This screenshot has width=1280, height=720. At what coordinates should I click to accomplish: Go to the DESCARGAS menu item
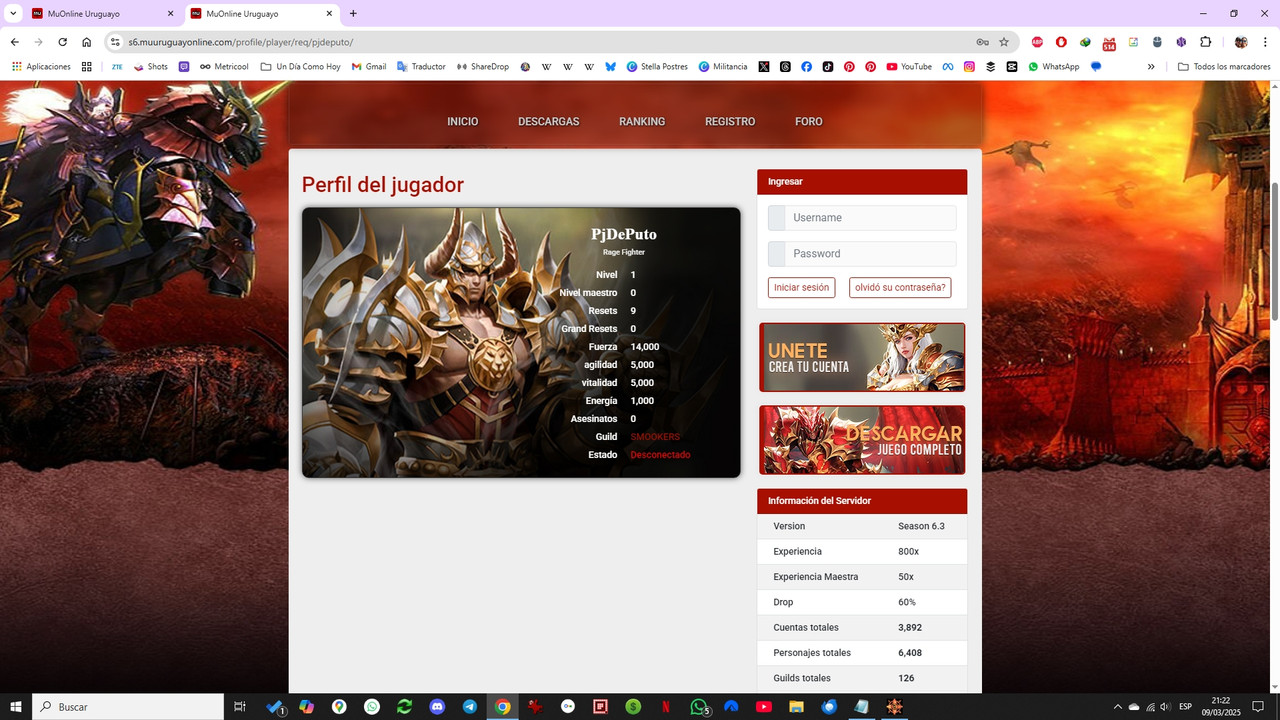(548, 122)
